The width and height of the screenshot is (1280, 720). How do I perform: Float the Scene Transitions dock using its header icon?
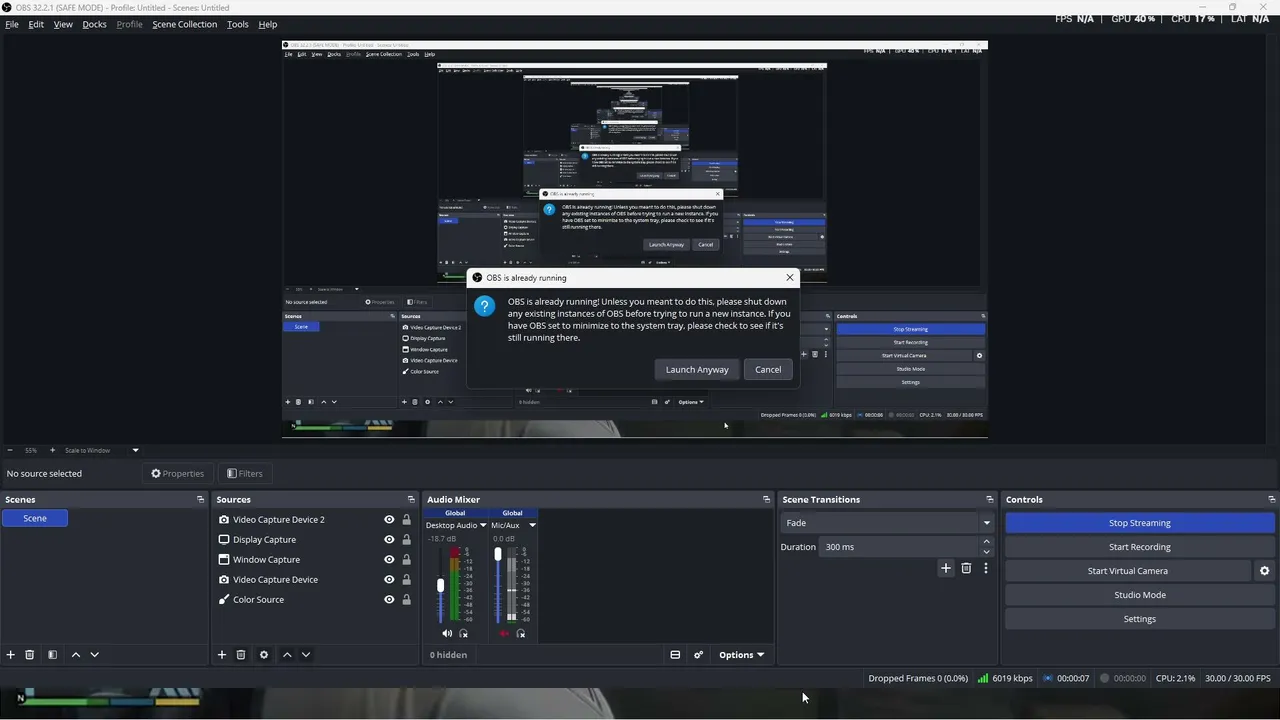990,499
